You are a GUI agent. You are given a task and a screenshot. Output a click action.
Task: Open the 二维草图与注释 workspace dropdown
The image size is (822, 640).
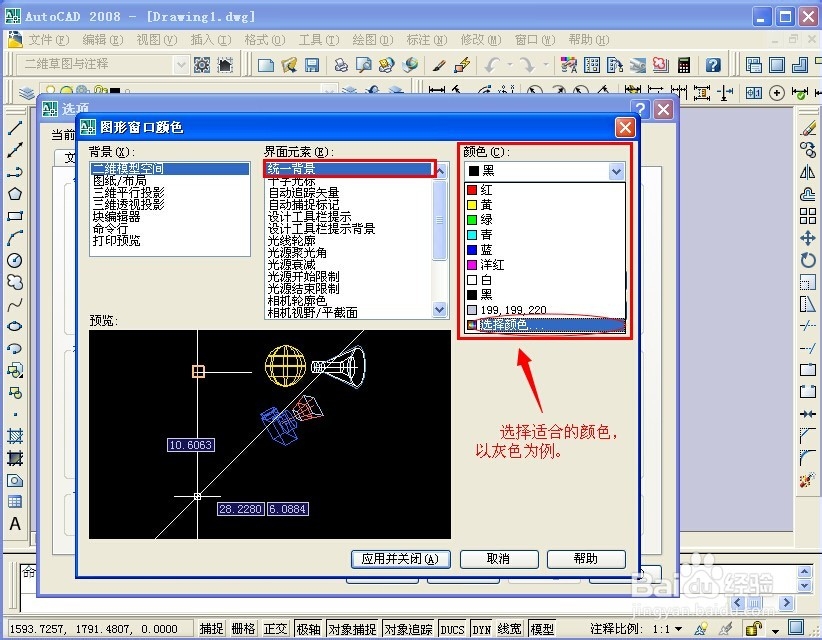tap(181, 65)
